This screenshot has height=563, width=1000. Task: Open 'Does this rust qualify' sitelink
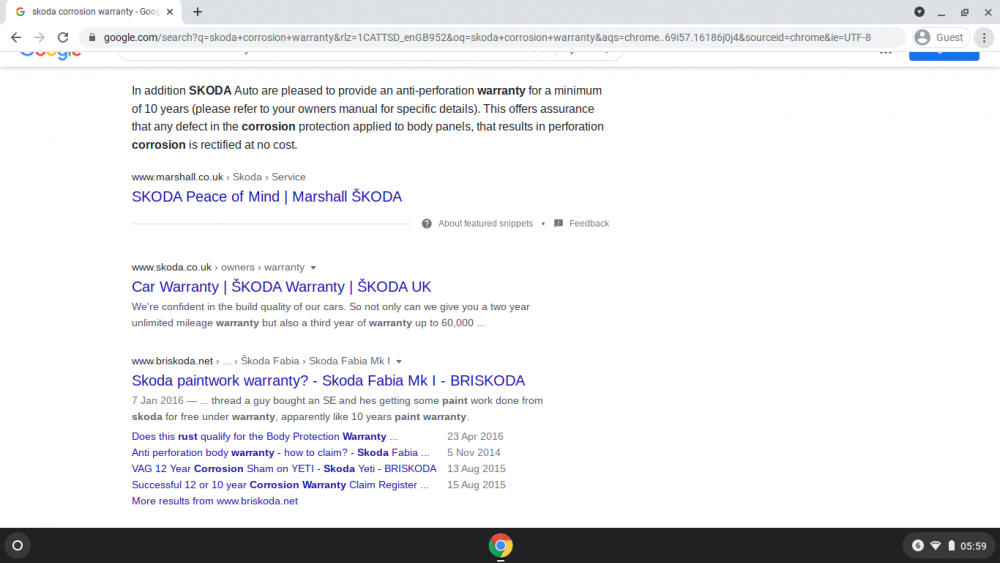coord(265,436)
